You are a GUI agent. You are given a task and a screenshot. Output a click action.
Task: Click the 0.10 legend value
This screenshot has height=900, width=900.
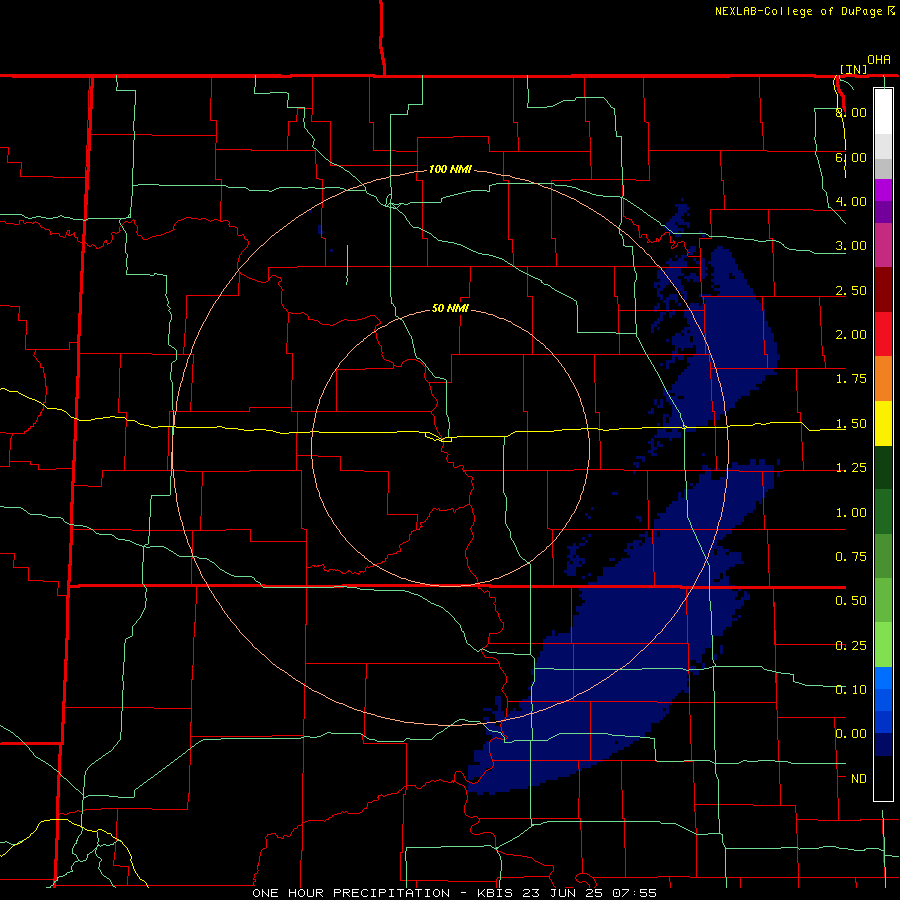(851, 690)
